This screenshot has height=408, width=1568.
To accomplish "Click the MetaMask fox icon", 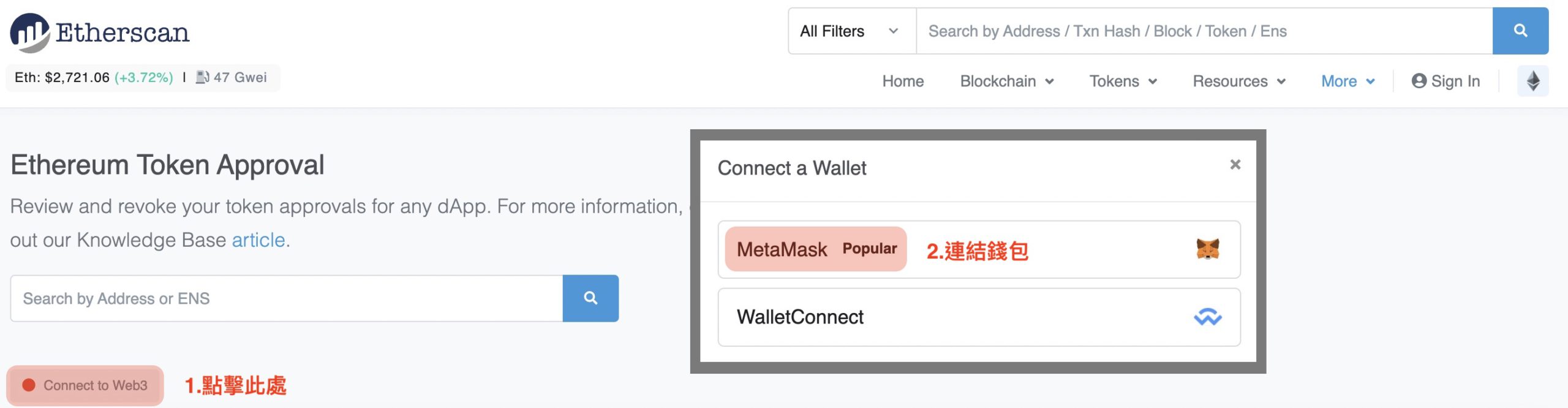I will coord(1207,249).
